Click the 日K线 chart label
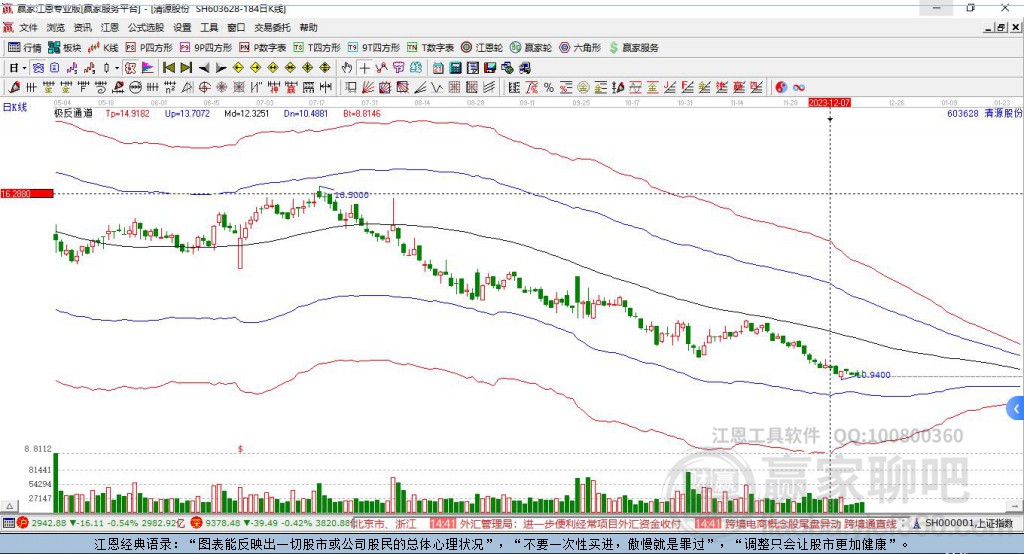 (x=15, y=107)
